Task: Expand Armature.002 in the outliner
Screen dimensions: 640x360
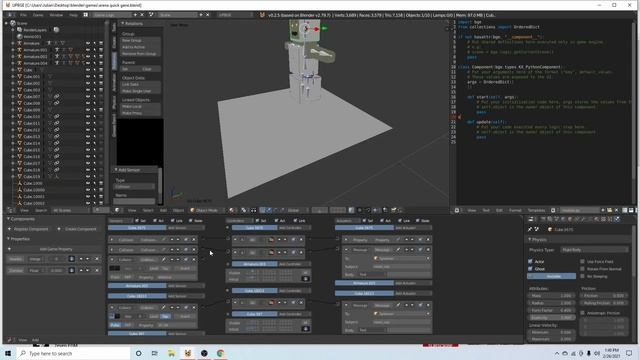Action: [x=13, y=56]
